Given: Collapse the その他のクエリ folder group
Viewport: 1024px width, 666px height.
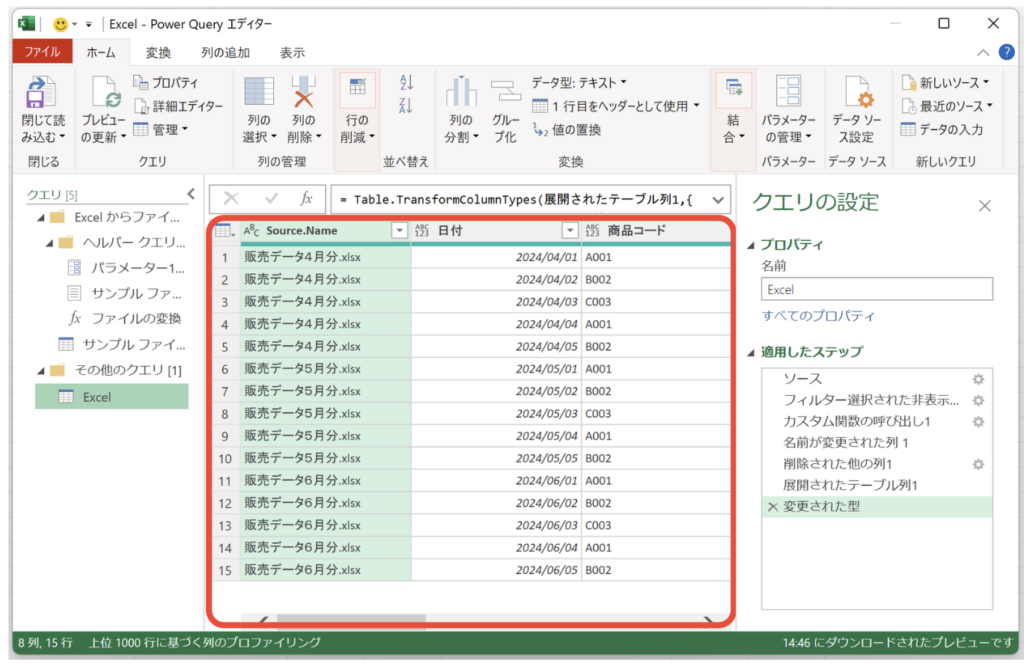Looking at the screenshot, I should click(40, 371).
